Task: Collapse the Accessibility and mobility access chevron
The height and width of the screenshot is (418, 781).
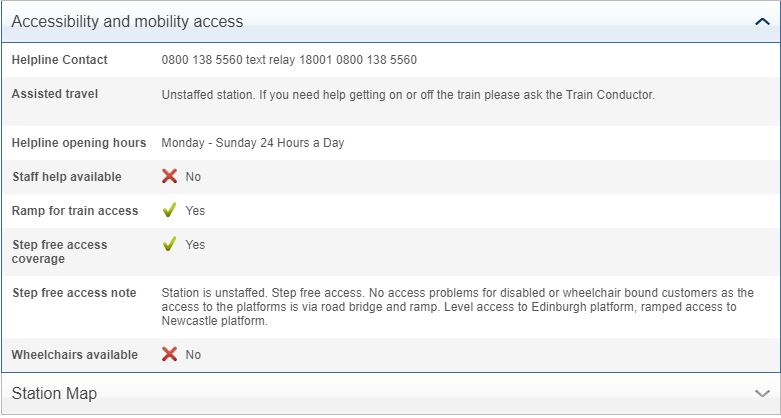Action: (762, 21)
